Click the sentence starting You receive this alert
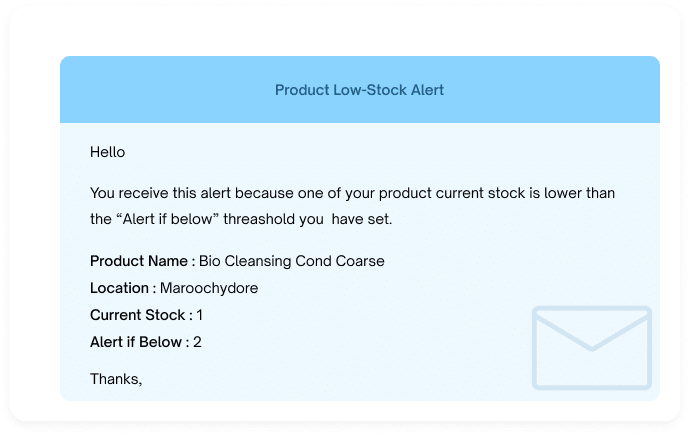 (x=352, y=206)
